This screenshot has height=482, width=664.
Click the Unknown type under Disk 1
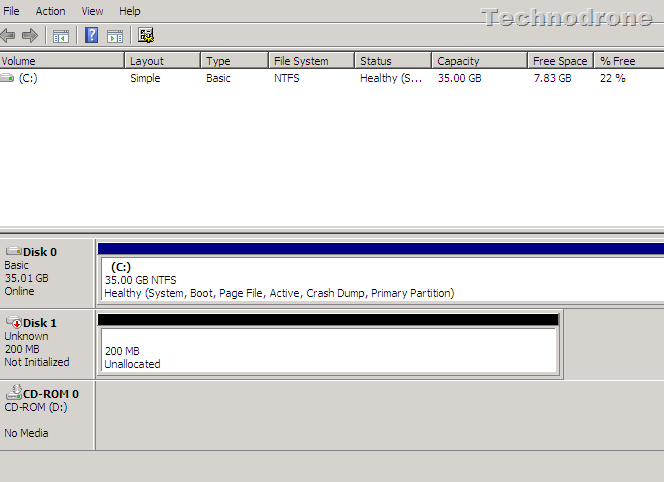(x=26, y=336)
